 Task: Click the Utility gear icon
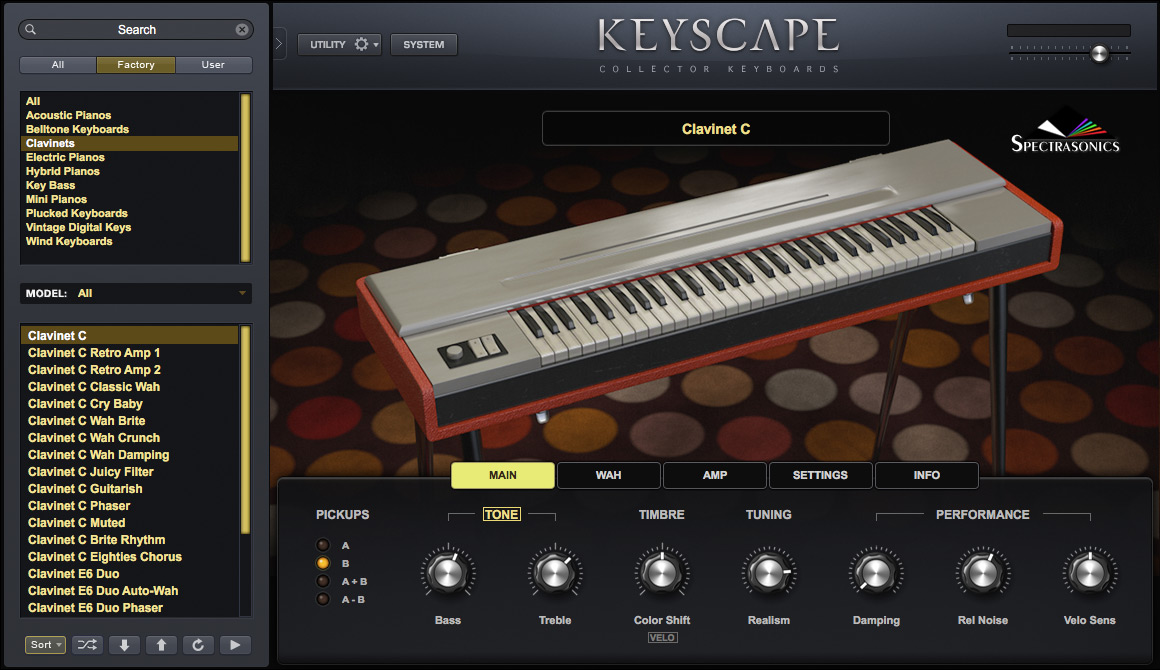coord(361,44)
